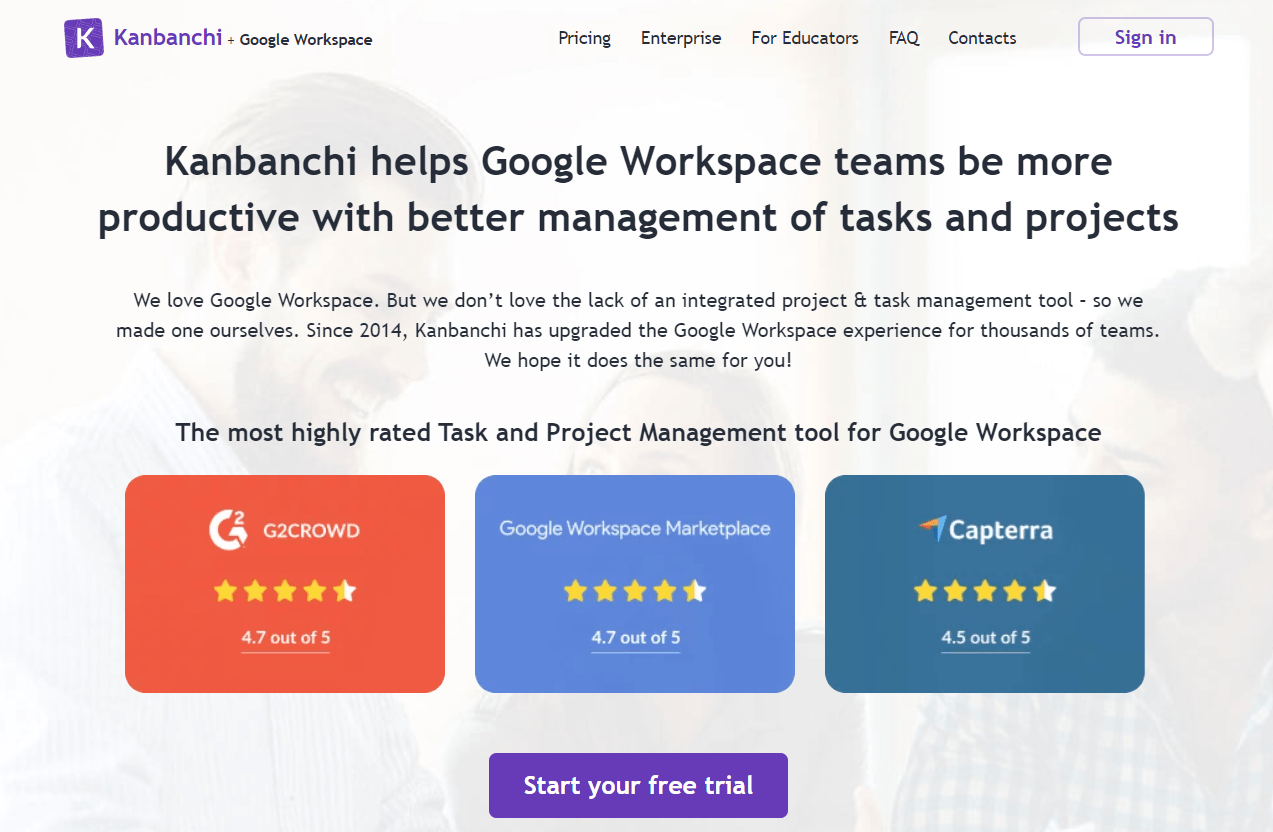1273x832 pixels.
Task: Click the Google Workspace Marketplace star rating
Action: pos(635,591)
